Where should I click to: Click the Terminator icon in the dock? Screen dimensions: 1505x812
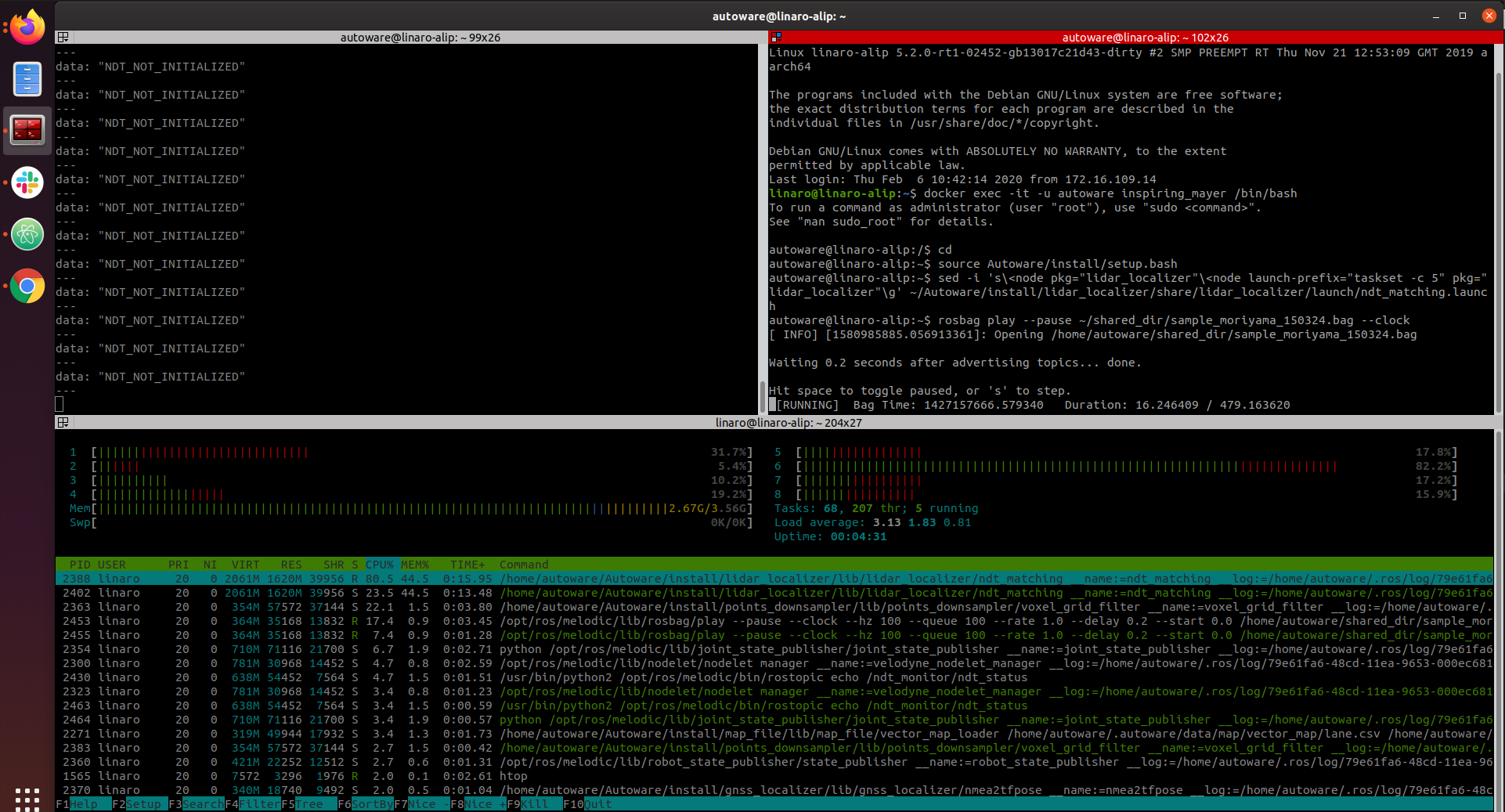27,131
